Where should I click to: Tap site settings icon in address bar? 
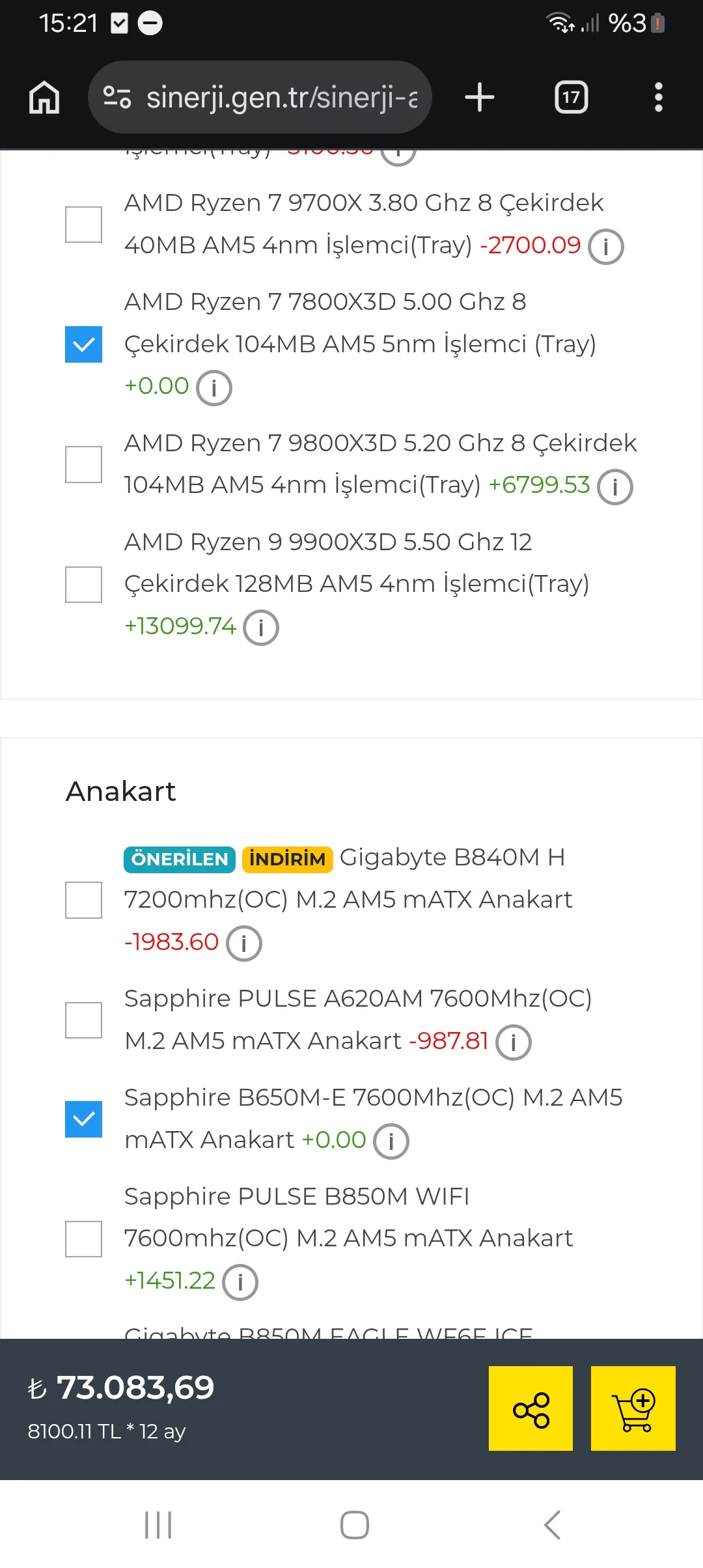(117, 98)
